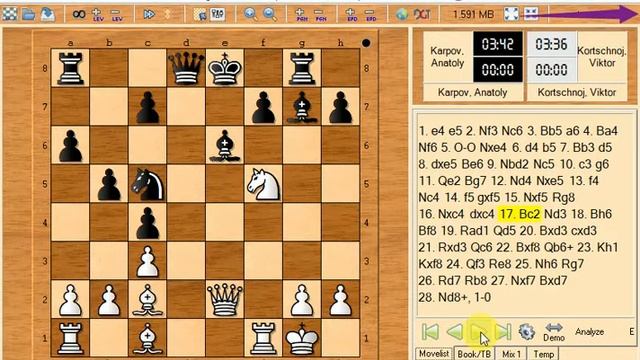Start infinite analysis with the infinity icon
Image resolution: width=640 pixels, height=360 pixels.
(79, 14)
